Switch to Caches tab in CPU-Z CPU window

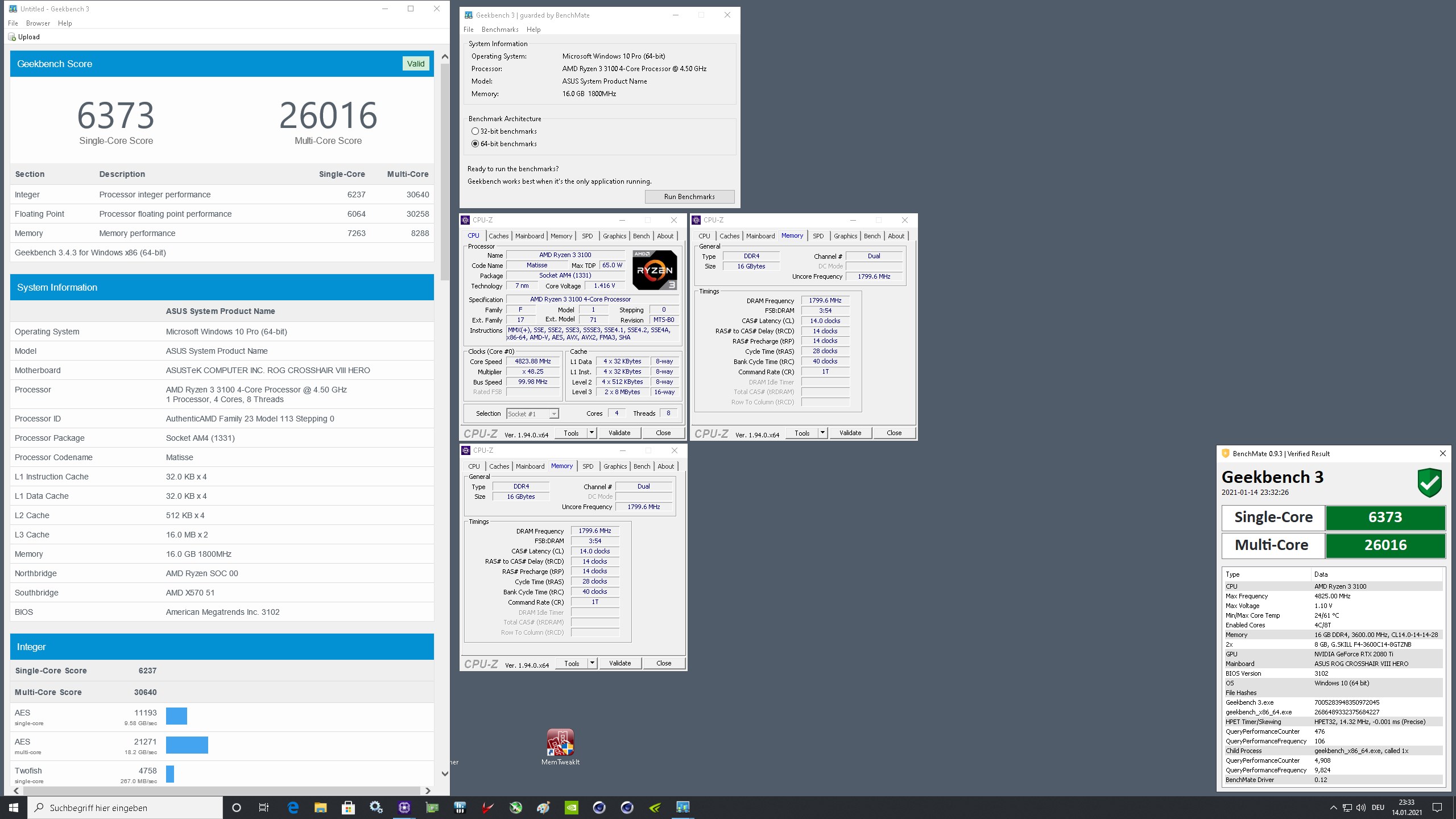499,236
